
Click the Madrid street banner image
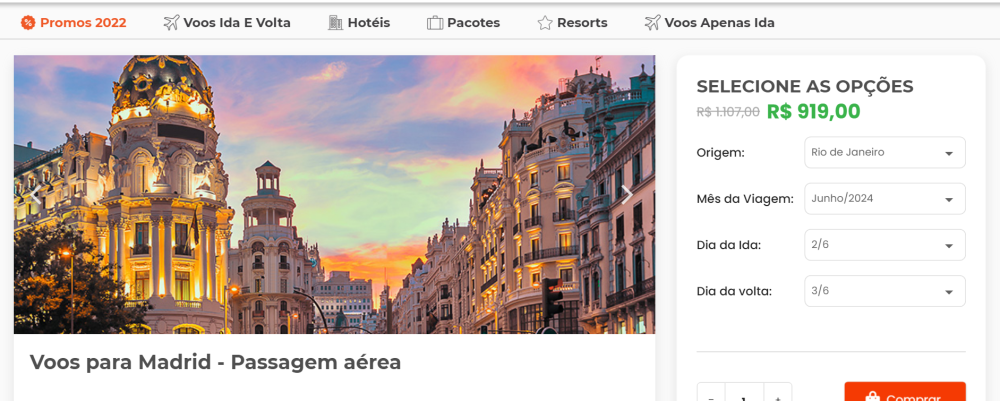(334, 195)
